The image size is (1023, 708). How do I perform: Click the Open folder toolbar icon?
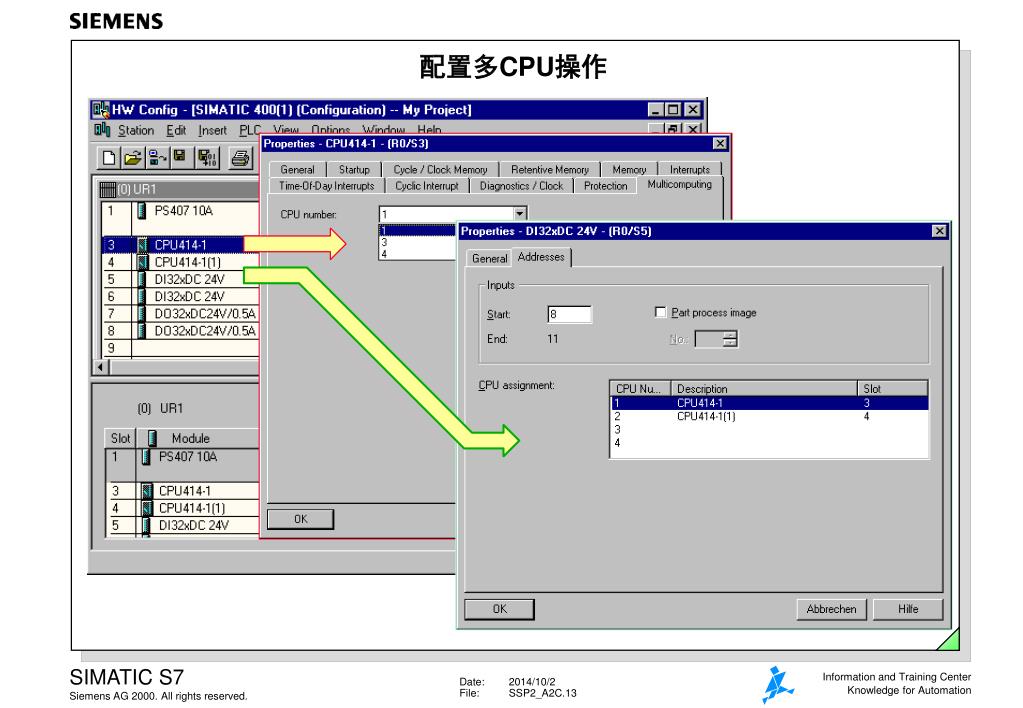pos(132,158)
